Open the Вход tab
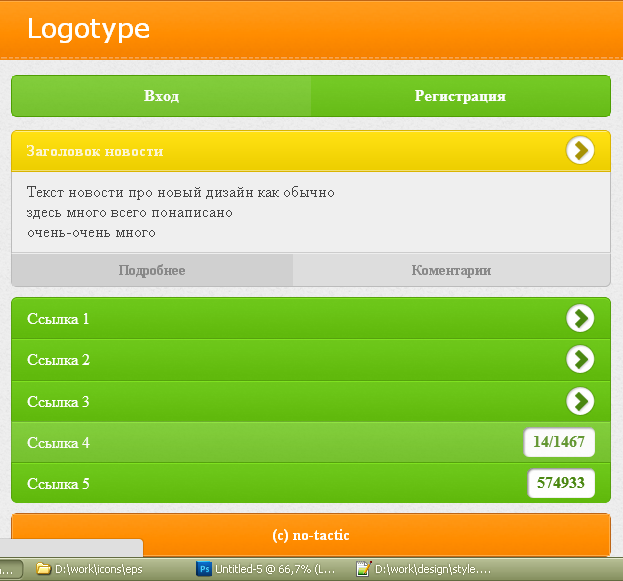Viewport: 623px width, 581px height. click(x=161, y=96)
